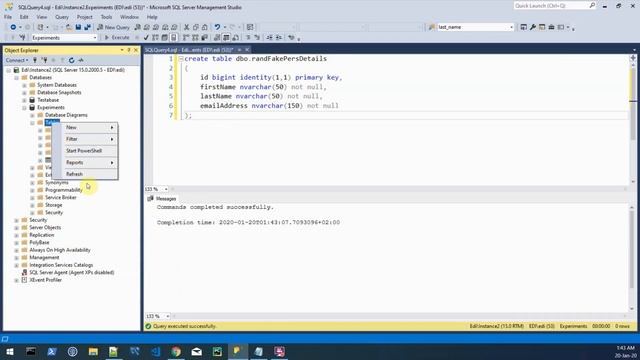This screenshot has width=640, height=360.
Task: Click the Save file icon
Action: point(78,27)
